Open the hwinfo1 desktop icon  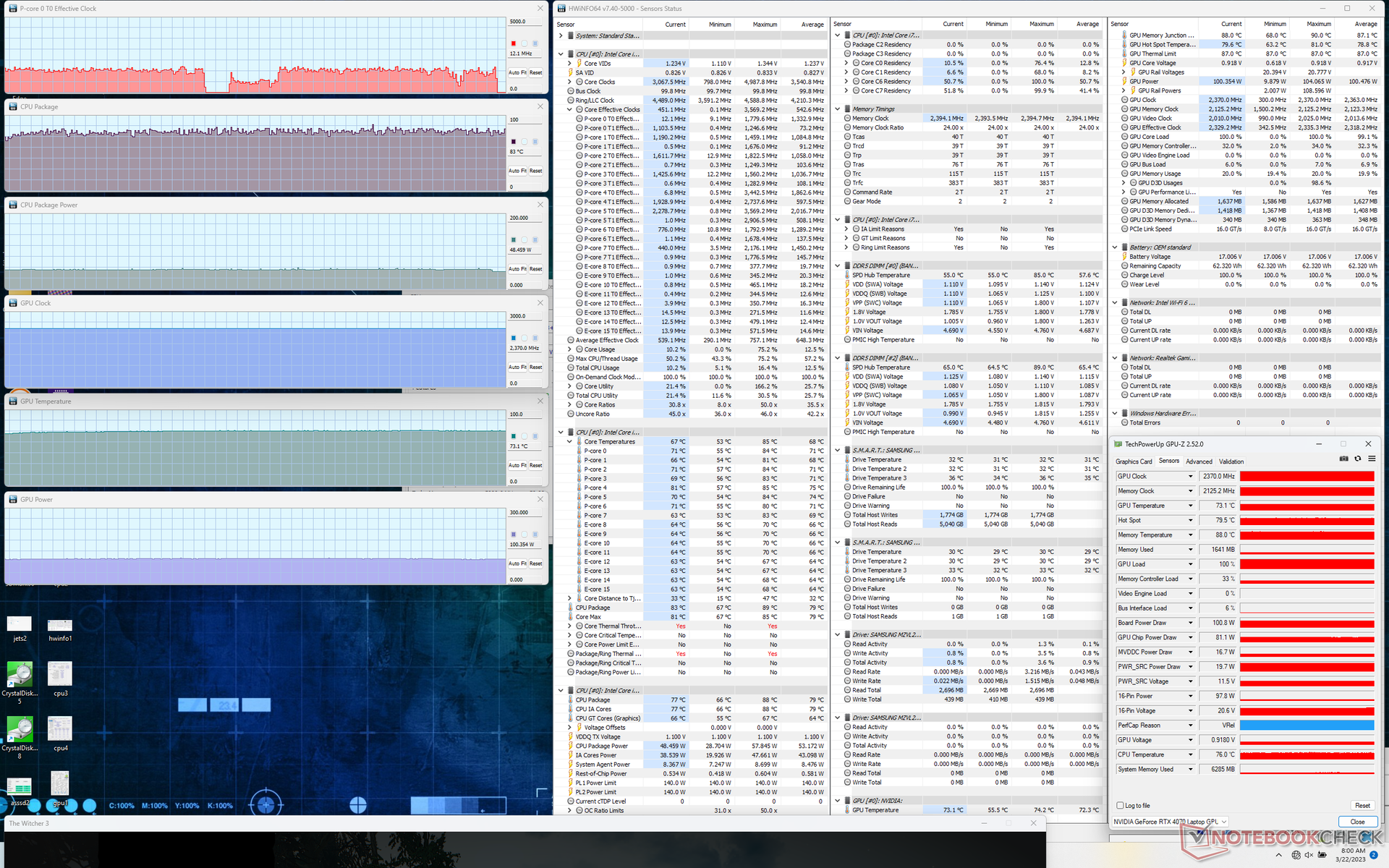click(60, 626)
